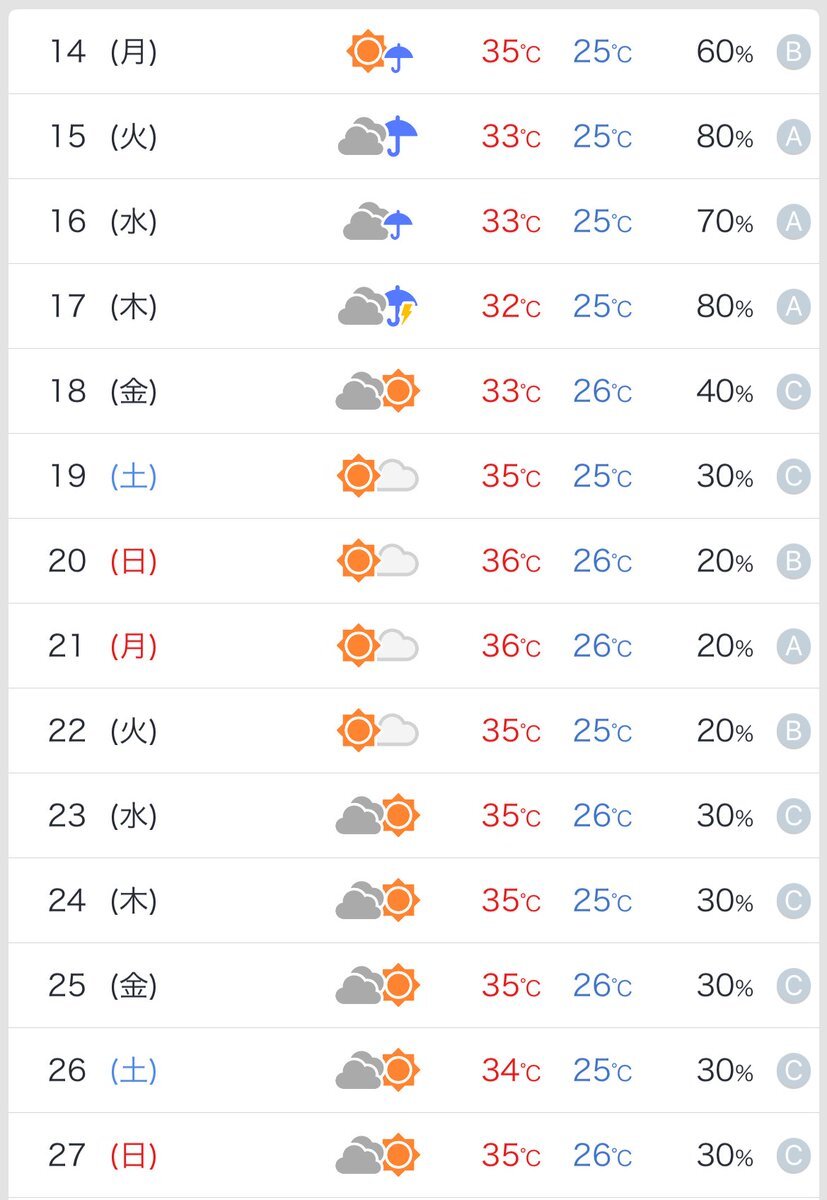This screenshot has height=1200, width=827.
Task: Click the C reliability badge on the 26th
Action: coord(793,1072)
